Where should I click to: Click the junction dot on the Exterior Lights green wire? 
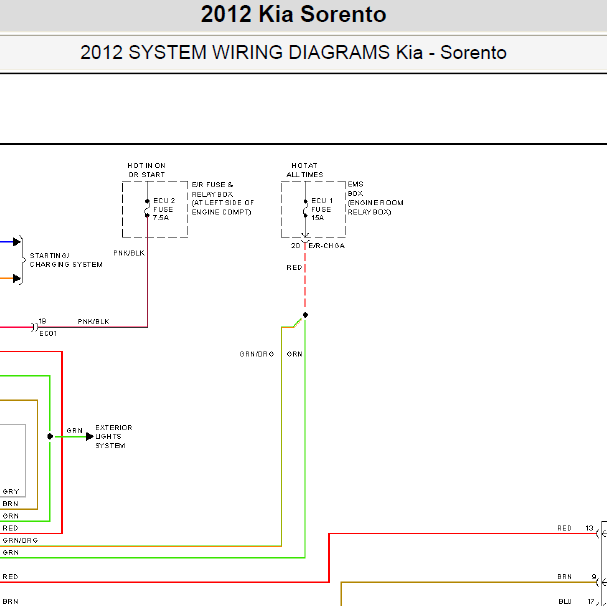[x=50, y=436]
